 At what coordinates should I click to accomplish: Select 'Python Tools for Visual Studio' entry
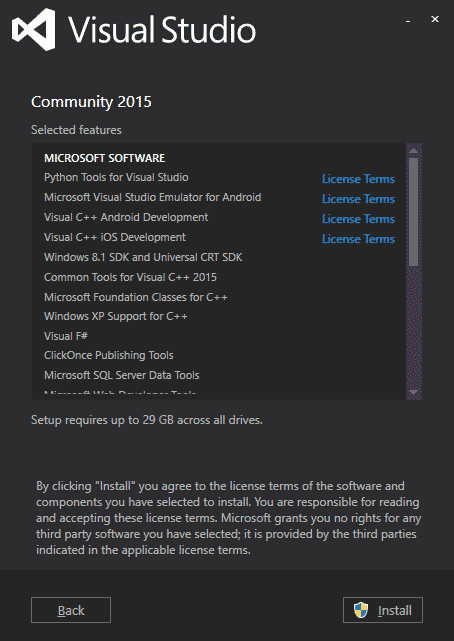tap(116, 177)
